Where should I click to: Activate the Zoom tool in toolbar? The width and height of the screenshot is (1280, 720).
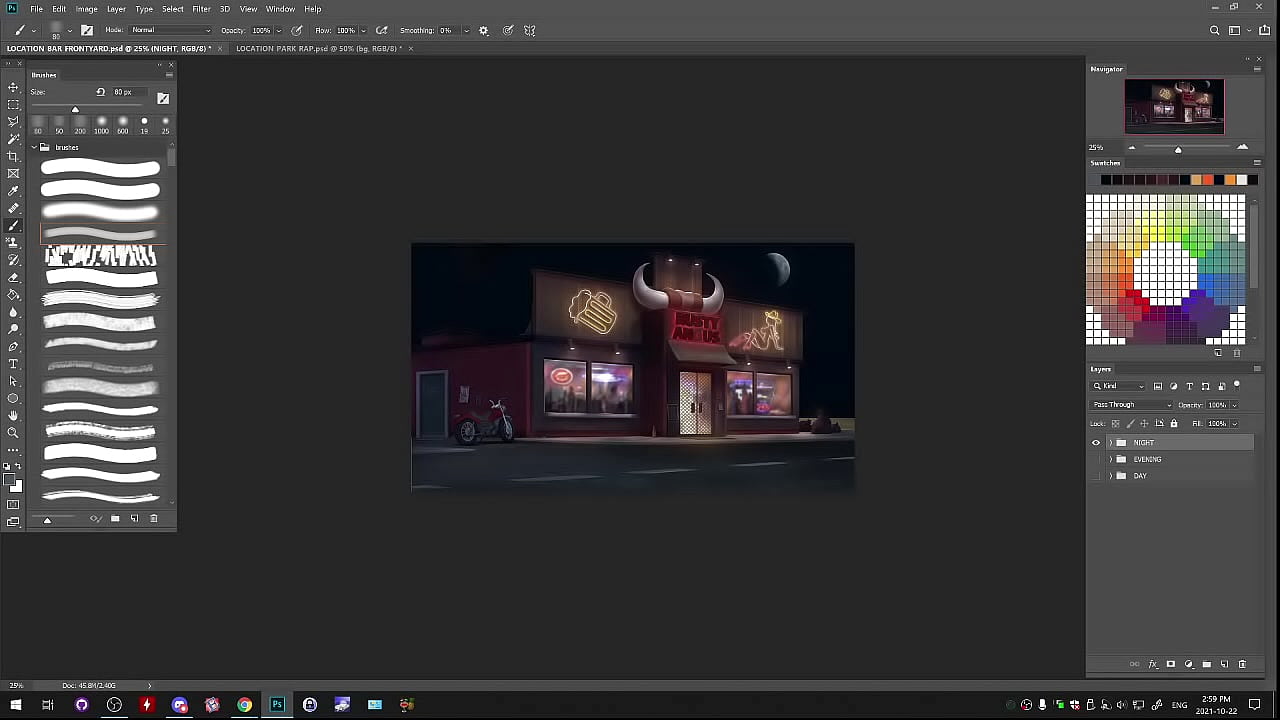[13, 433]
